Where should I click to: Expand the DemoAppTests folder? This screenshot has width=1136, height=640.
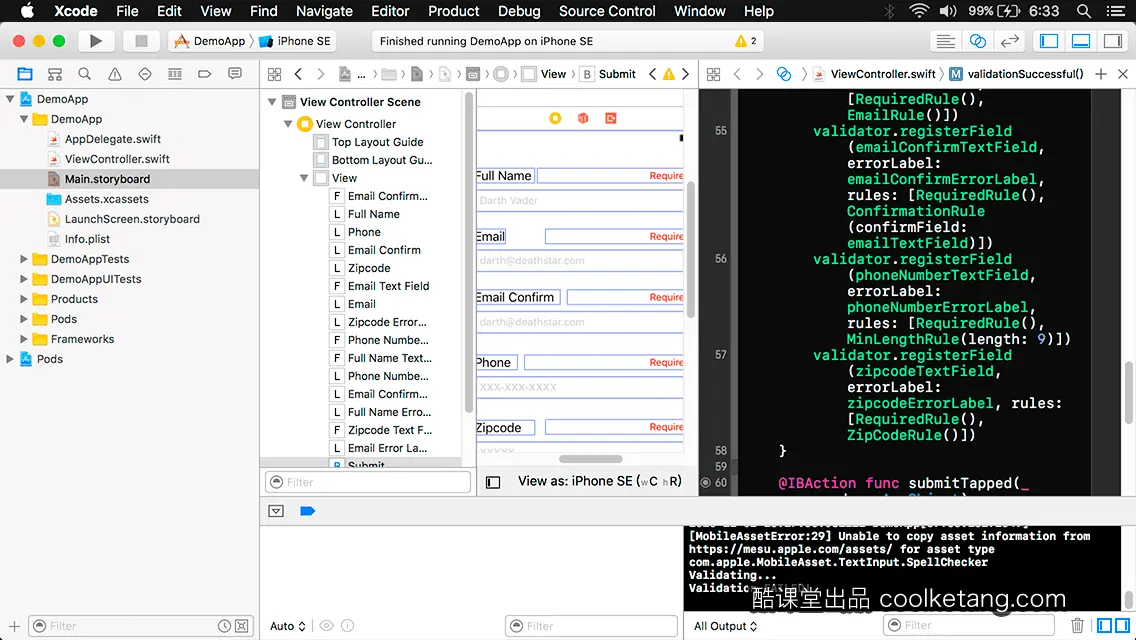[x=24, y=259]
